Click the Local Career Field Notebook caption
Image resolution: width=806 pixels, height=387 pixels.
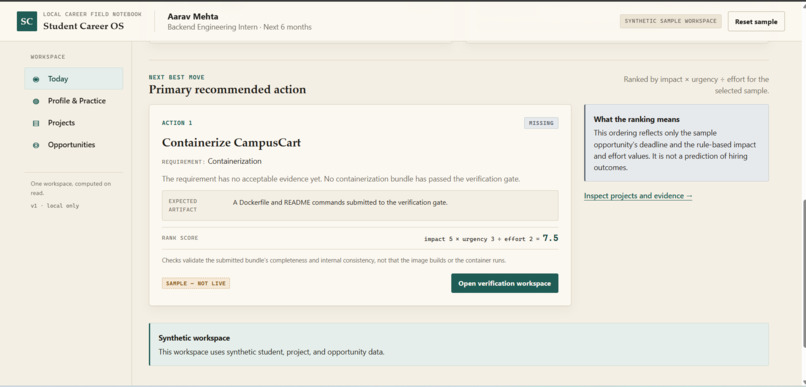(x=92, y=14)
